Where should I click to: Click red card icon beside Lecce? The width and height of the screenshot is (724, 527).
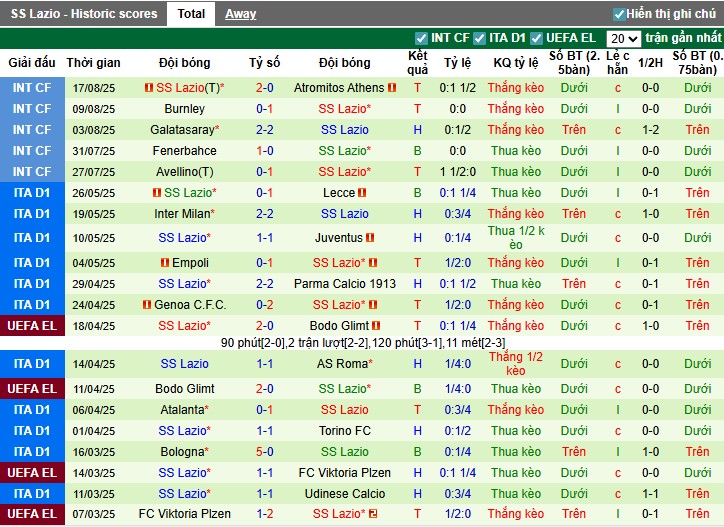pyautogui.click(x=362, y=193)
